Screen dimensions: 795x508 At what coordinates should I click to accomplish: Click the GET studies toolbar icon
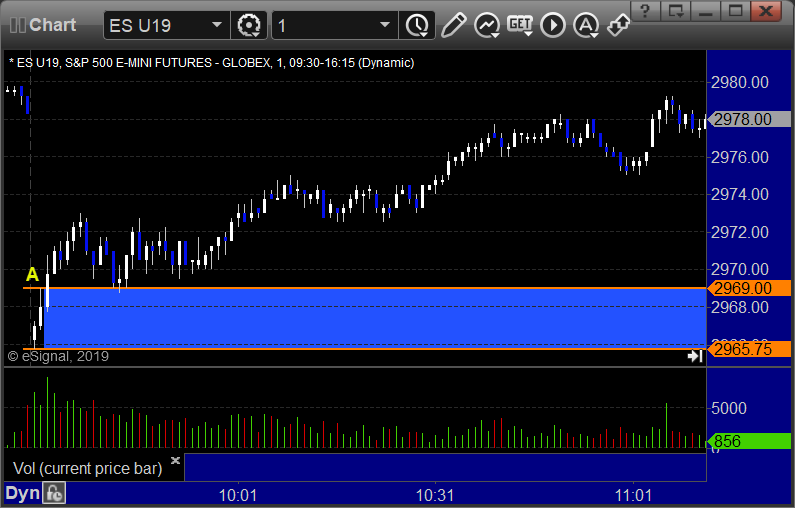[x=520, y=25]
